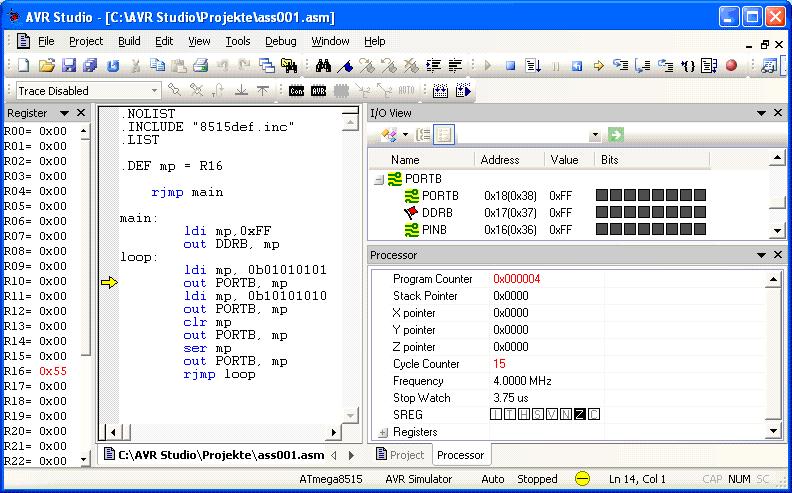Click the Open File folder icon

click(46, 65)
